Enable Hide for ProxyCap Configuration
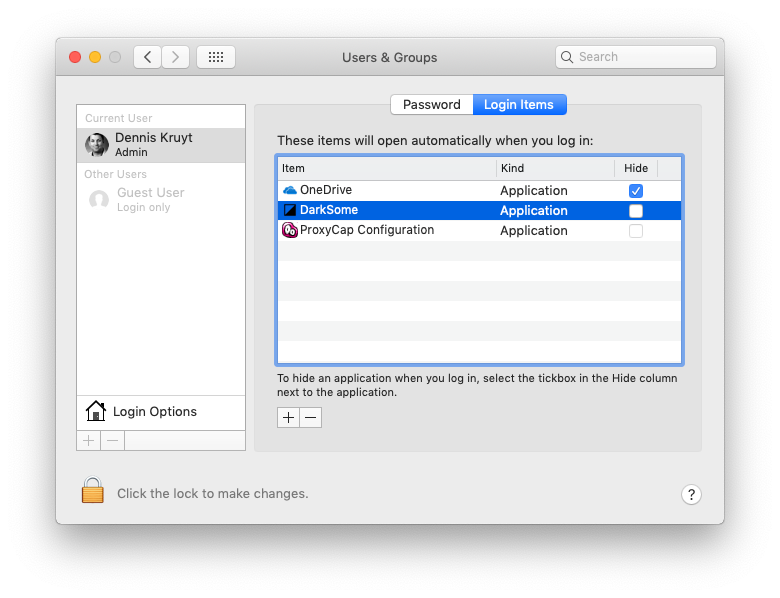The image size is (780, 598). pos(636,231)
